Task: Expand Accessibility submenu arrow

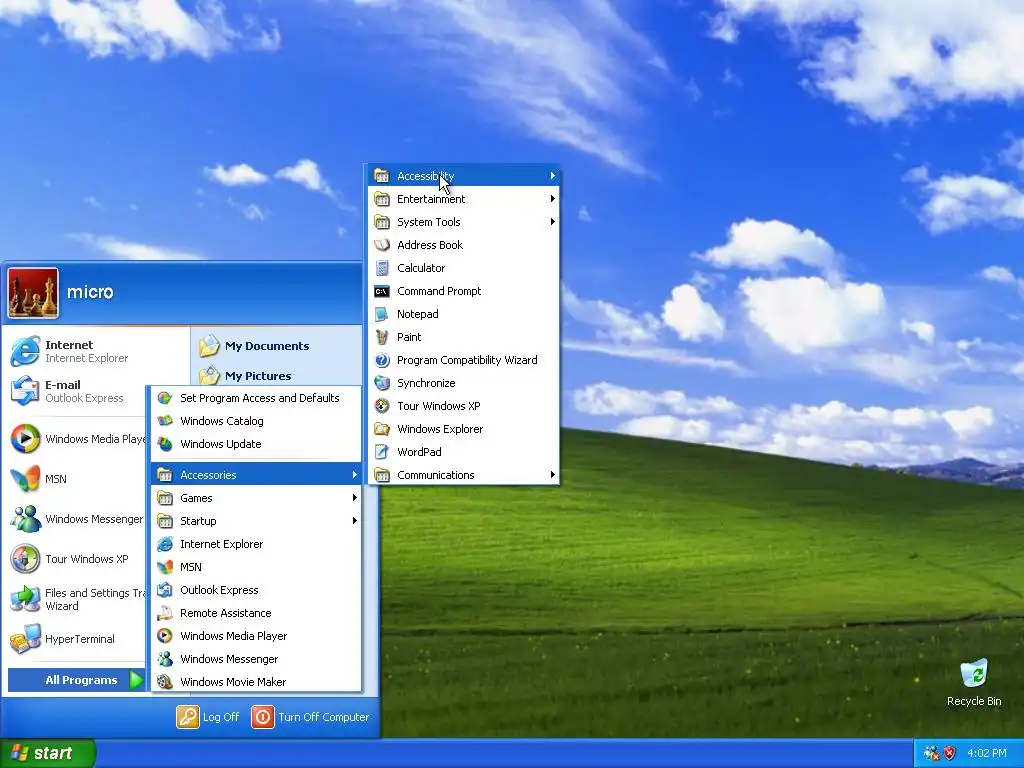Action: [552, 176]
